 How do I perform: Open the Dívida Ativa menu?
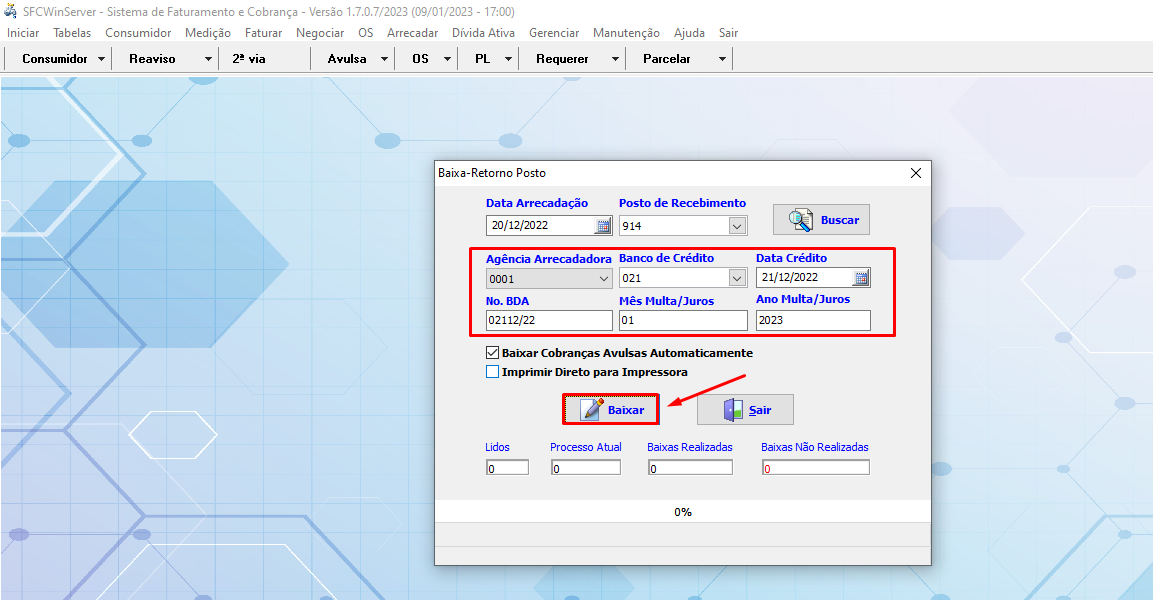point(483,33)
